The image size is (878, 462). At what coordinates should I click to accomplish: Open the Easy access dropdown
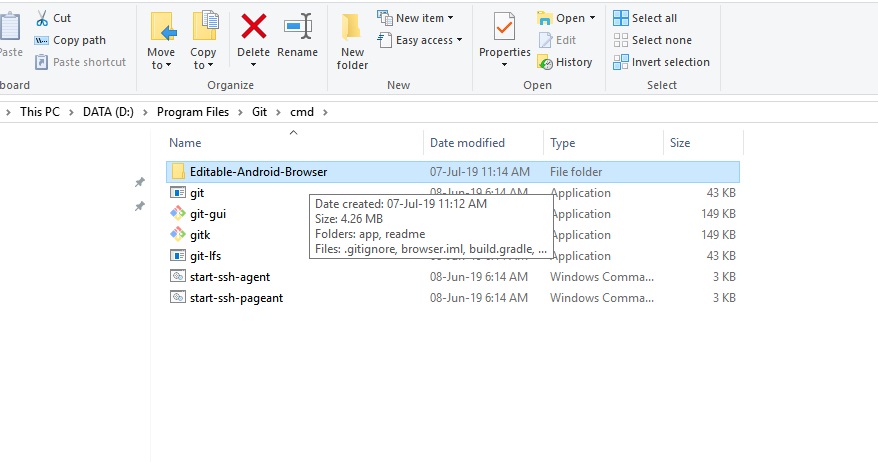pyautogui.click(x=420, y=40)
